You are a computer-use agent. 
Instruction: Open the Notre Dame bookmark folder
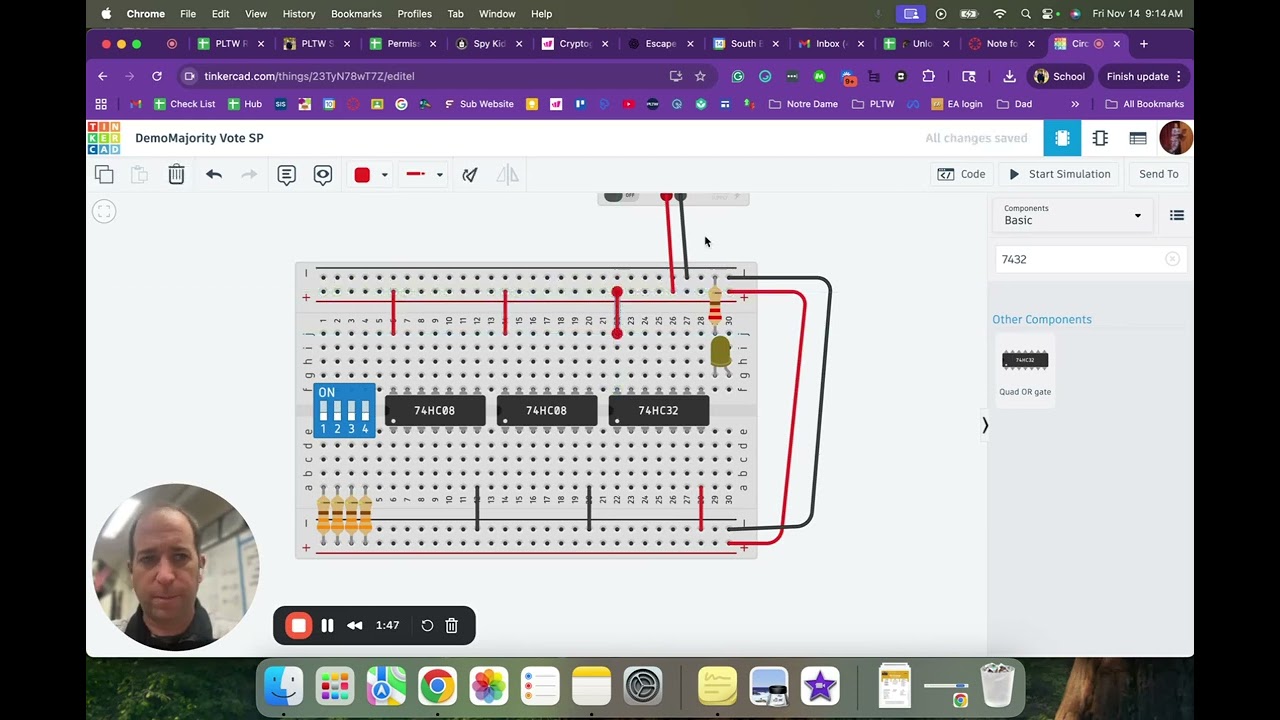pos(803,104)
